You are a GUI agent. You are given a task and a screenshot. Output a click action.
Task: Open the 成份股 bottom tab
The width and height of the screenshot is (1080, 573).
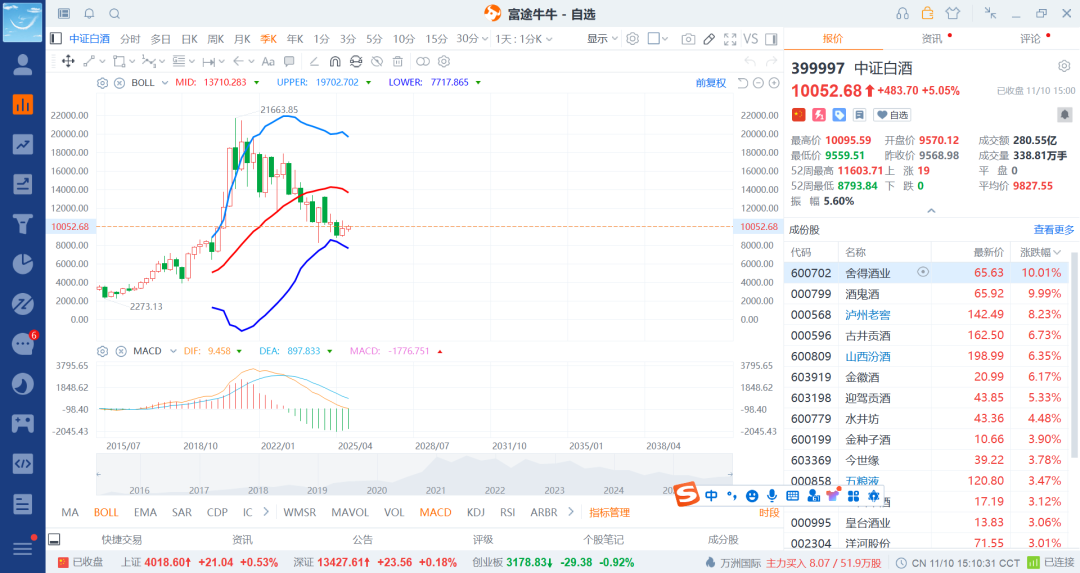click(723, 539)
